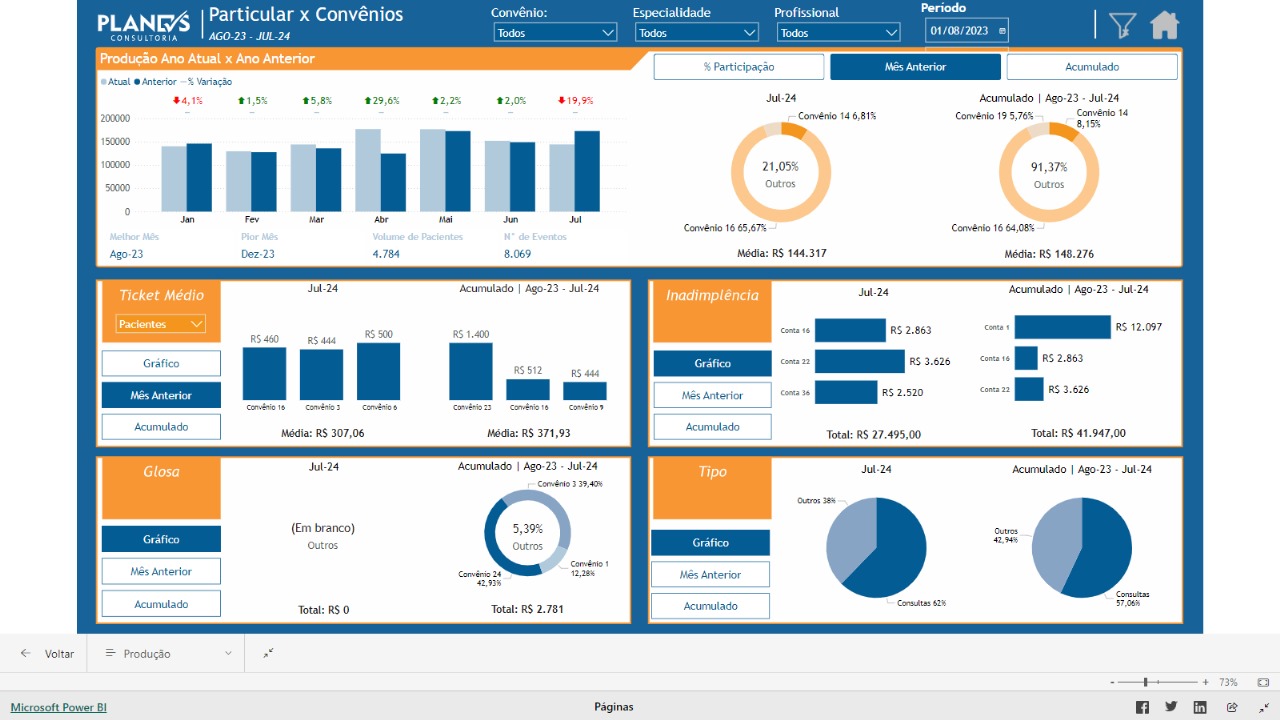Click the zoom in plus icon
The height and width of the screenshot is (720, 1280).
tap(1206, 682)
